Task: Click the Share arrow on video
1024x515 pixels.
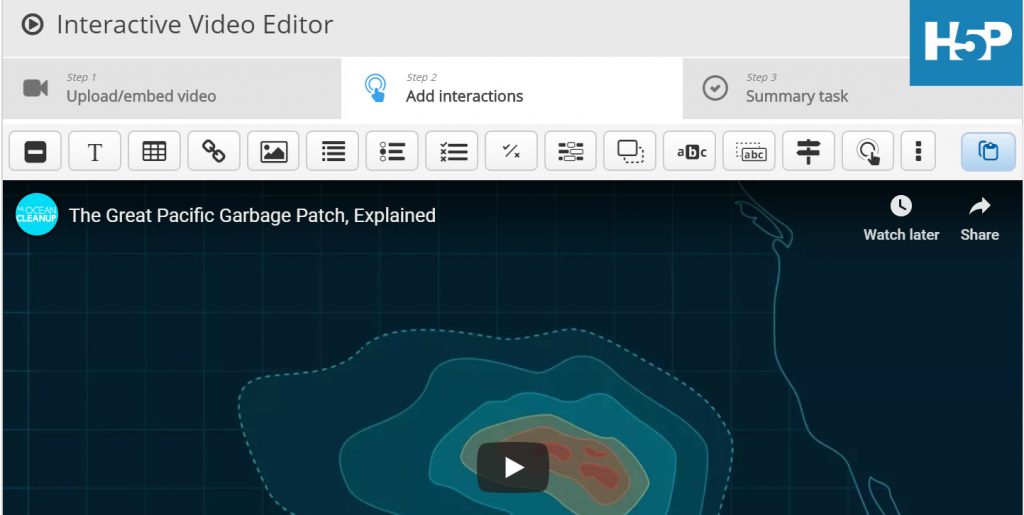Action: coord(980,207)
